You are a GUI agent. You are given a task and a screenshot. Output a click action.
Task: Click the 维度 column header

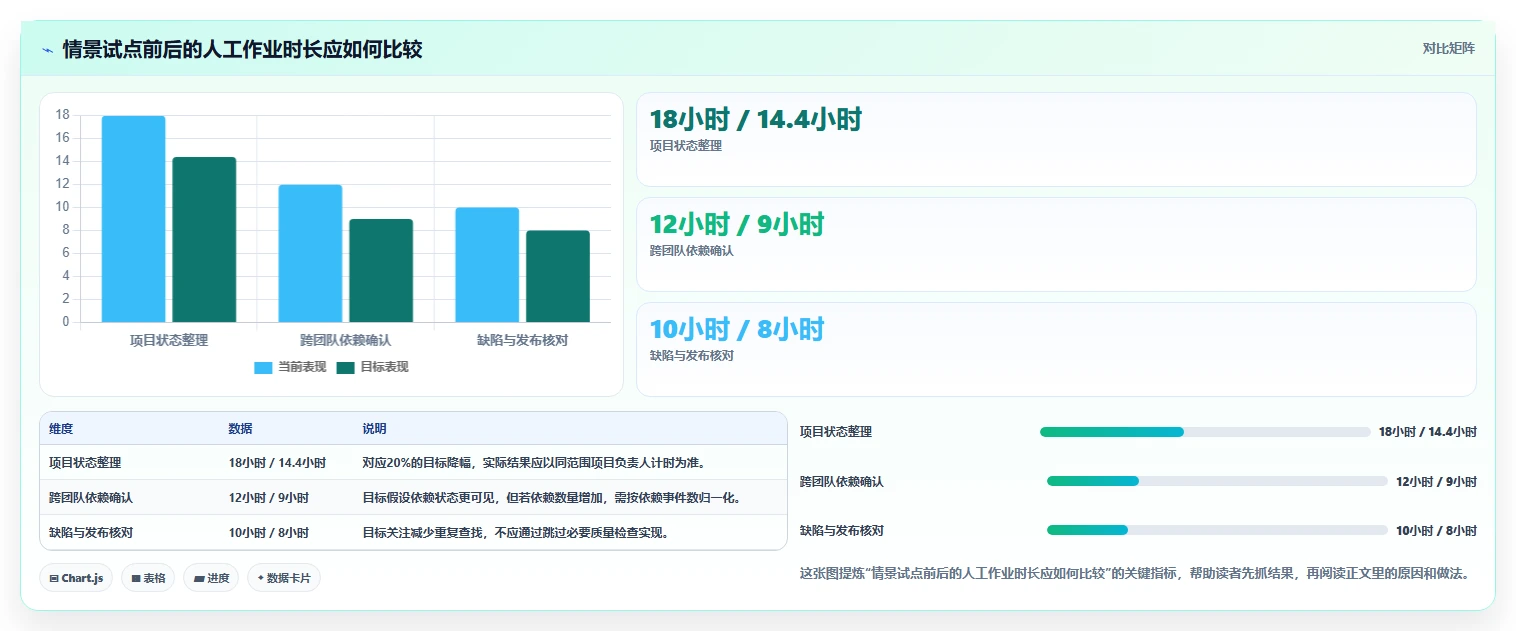(x=61, y=429)
